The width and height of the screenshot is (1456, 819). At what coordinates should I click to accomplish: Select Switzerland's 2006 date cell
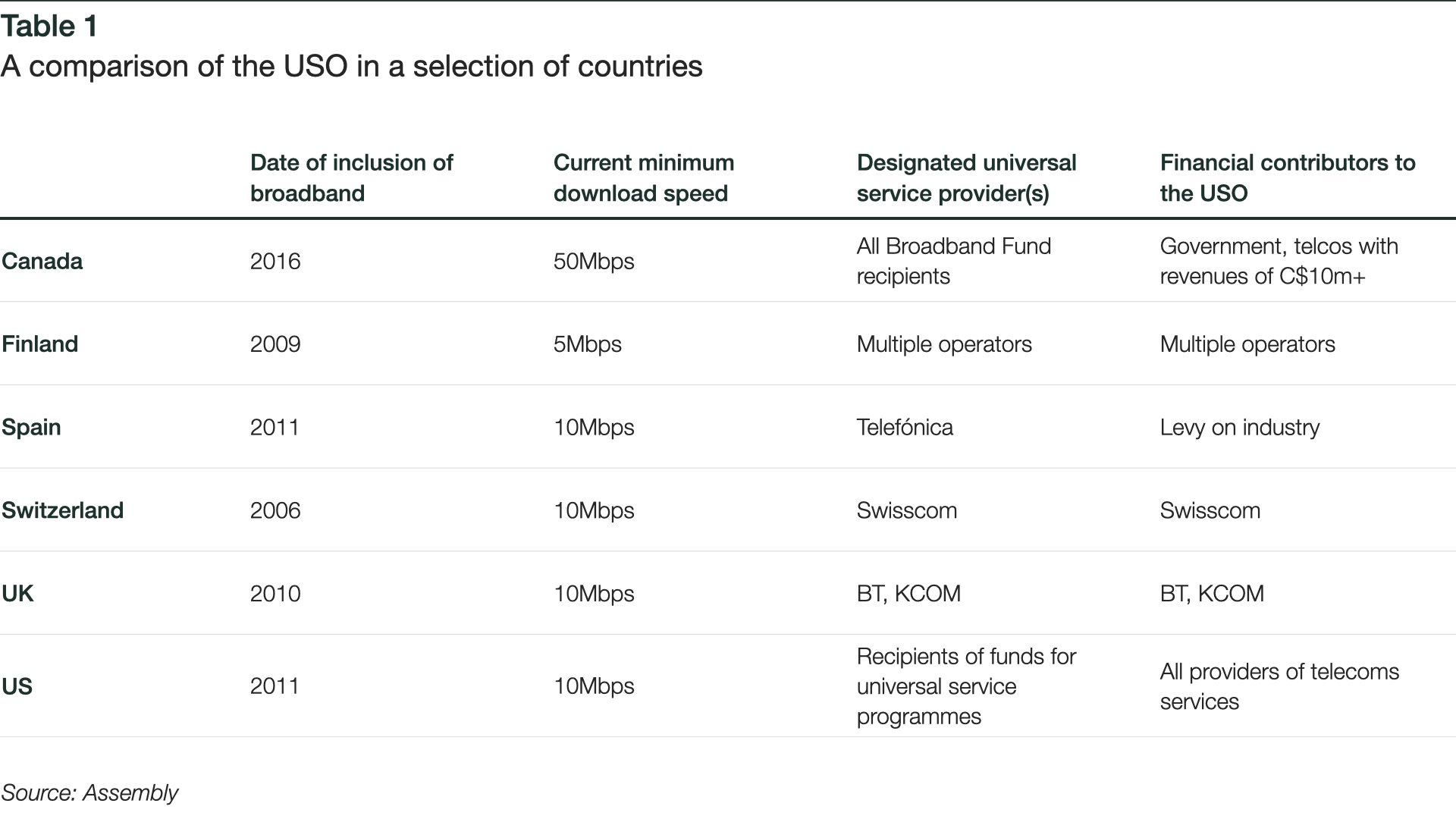coord(275,510)
